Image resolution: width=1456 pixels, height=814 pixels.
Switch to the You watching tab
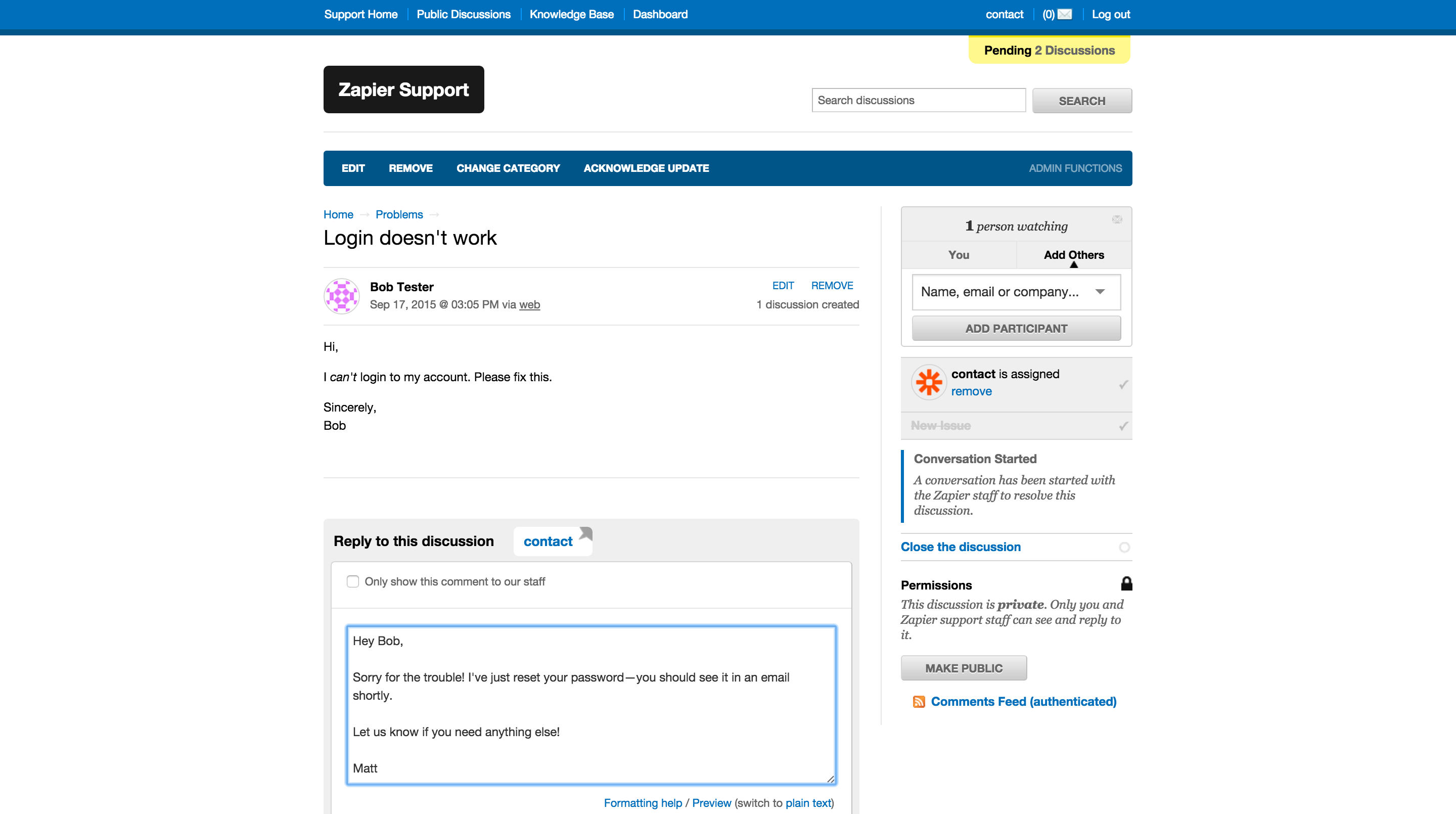[x=959, y=254]
